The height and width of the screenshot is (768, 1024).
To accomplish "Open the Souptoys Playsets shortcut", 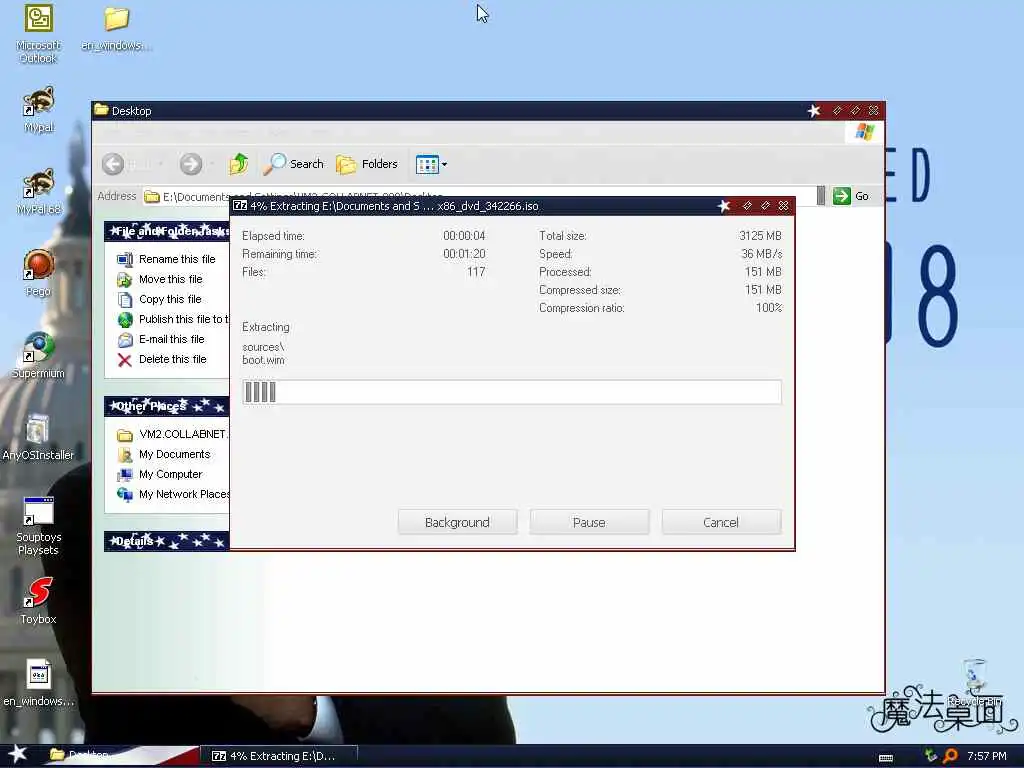I will click(x=38, y=526).
